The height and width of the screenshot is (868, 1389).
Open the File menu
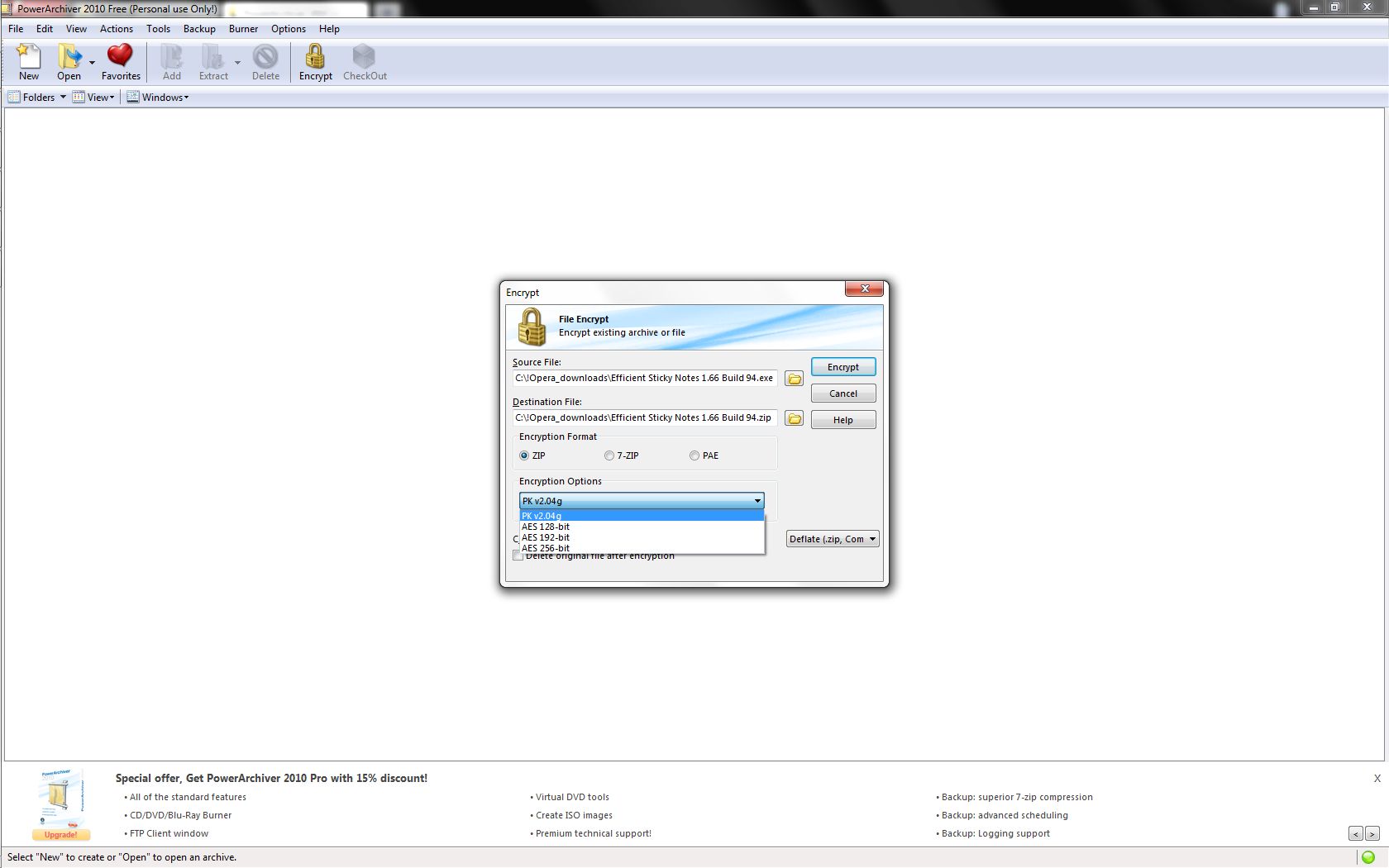(16, 29)
